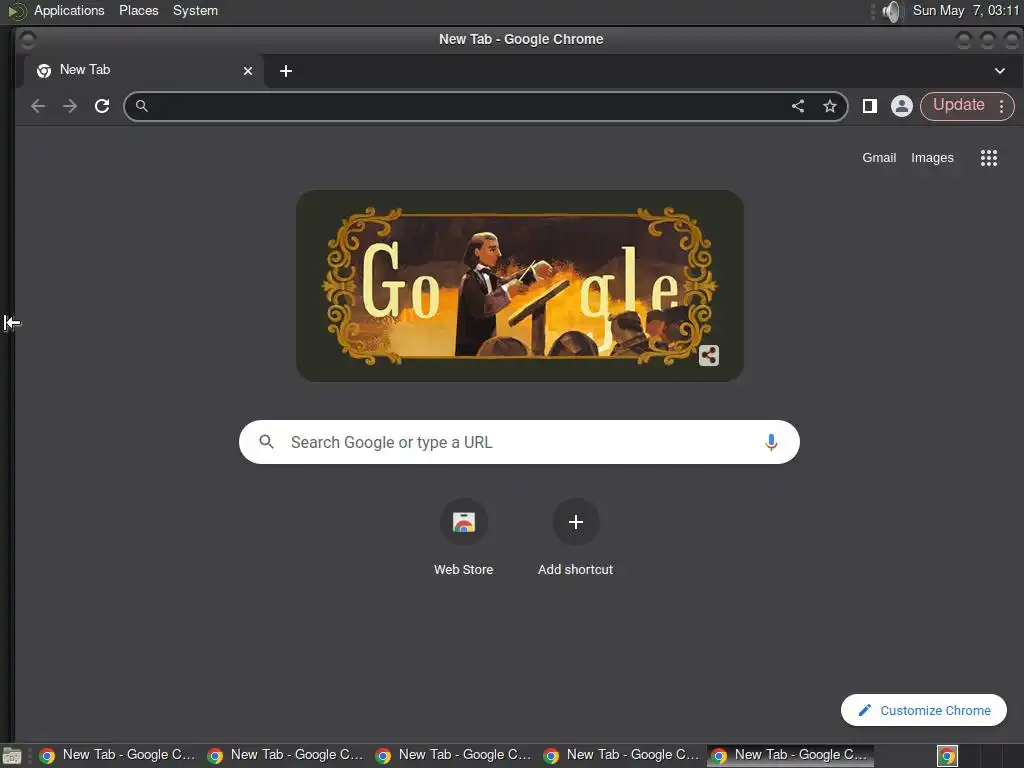Image resolution: width=1024 pixels, height=768 pixels.
Task: Reload the page
Action: pyautogui.click(x=102, y=106)
